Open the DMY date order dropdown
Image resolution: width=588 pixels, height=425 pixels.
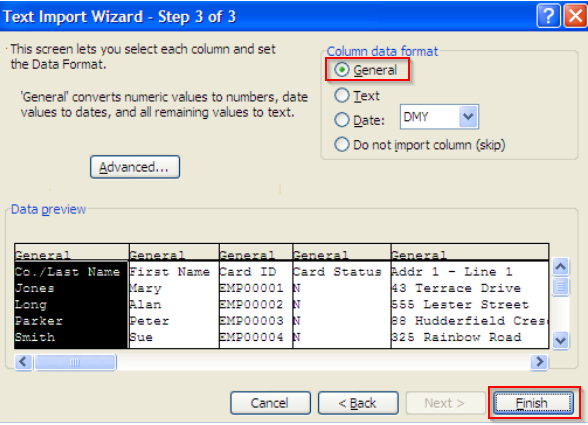(x=468, y=117)
